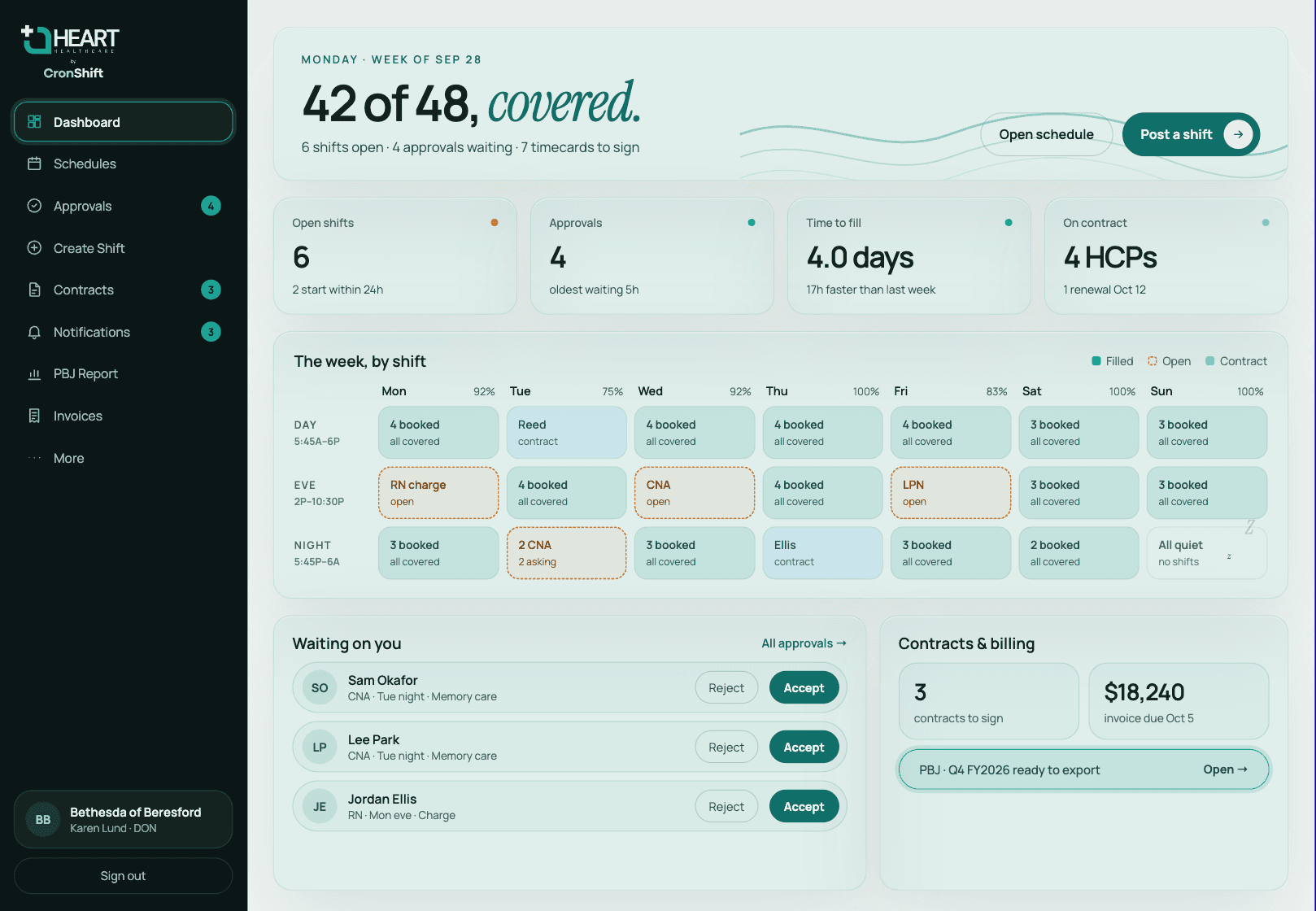1316x911 pixels.
Task: Reject Lee Park's request
Action: [726, 748]
